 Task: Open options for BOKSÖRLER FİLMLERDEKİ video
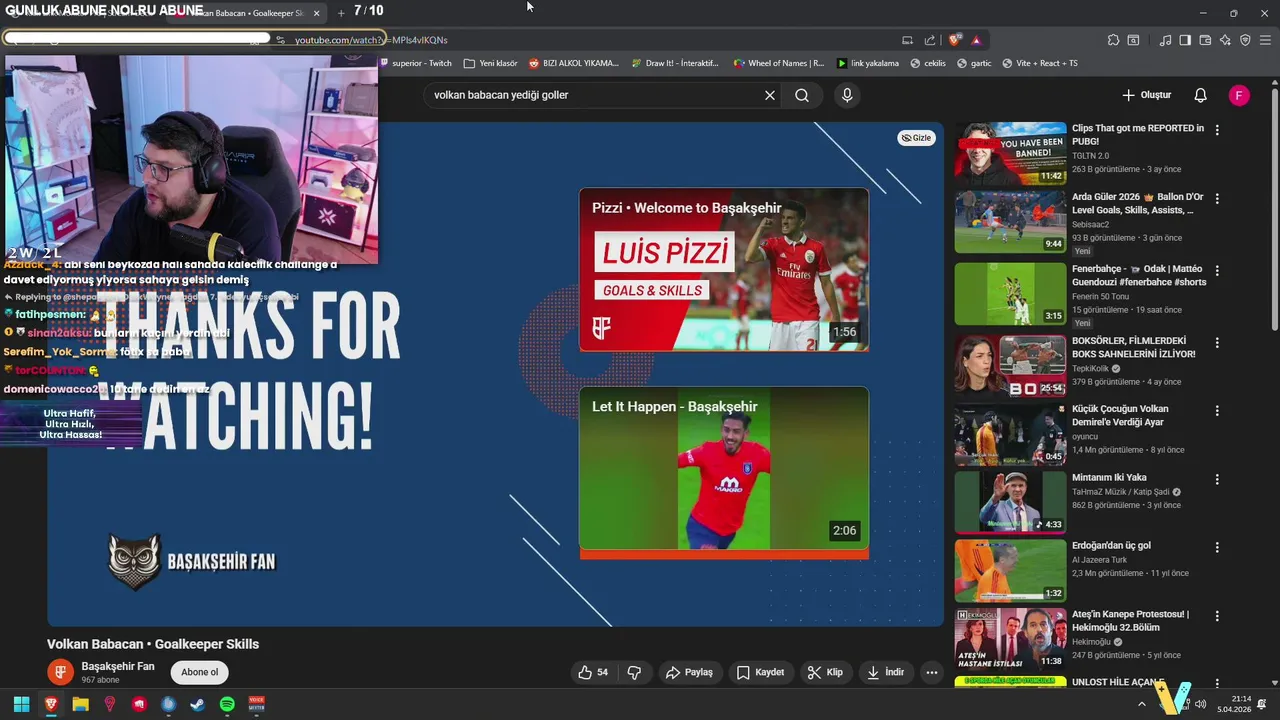click(1217, 341)
